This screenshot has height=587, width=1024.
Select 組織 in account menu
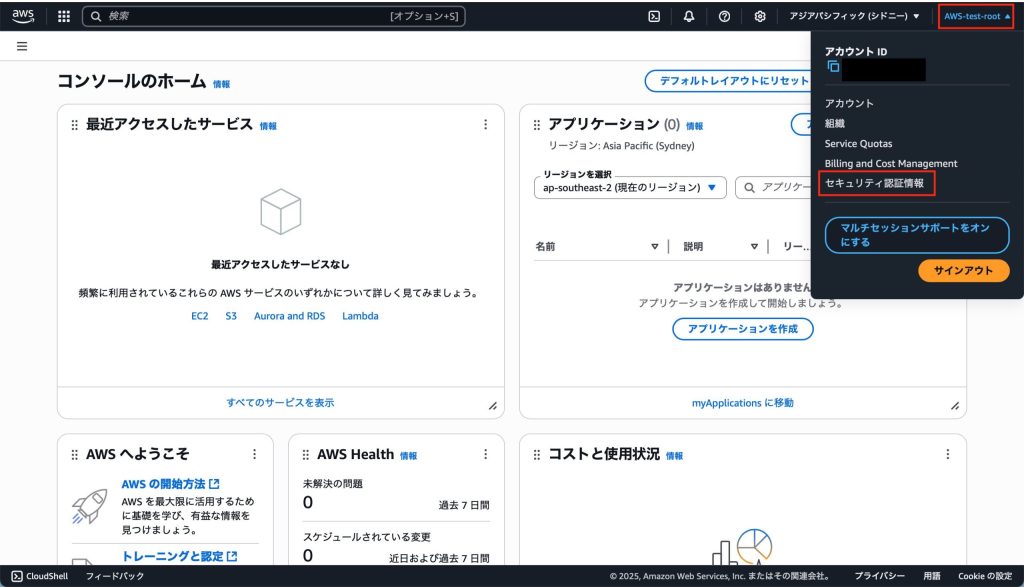pyautogui.click(x=835, y=123)
